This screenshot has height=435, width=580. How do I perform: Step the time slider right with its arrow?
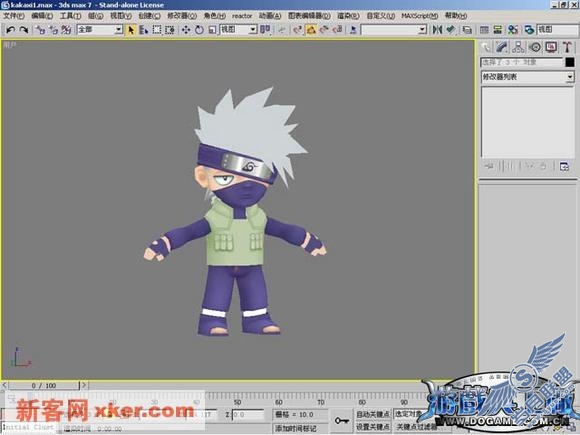tap(84, 385)
